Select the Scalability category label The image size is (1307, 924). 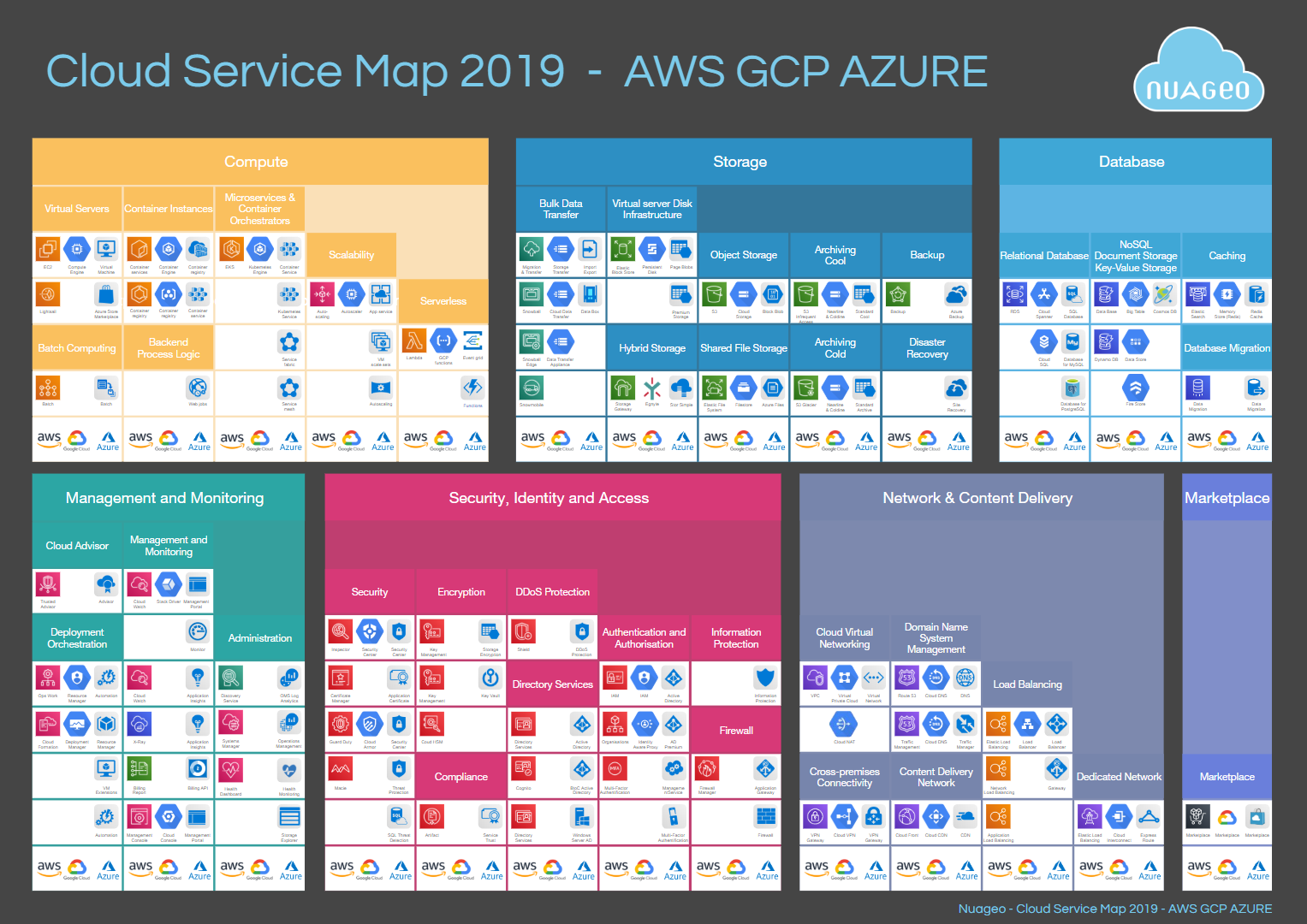[351, 255]
